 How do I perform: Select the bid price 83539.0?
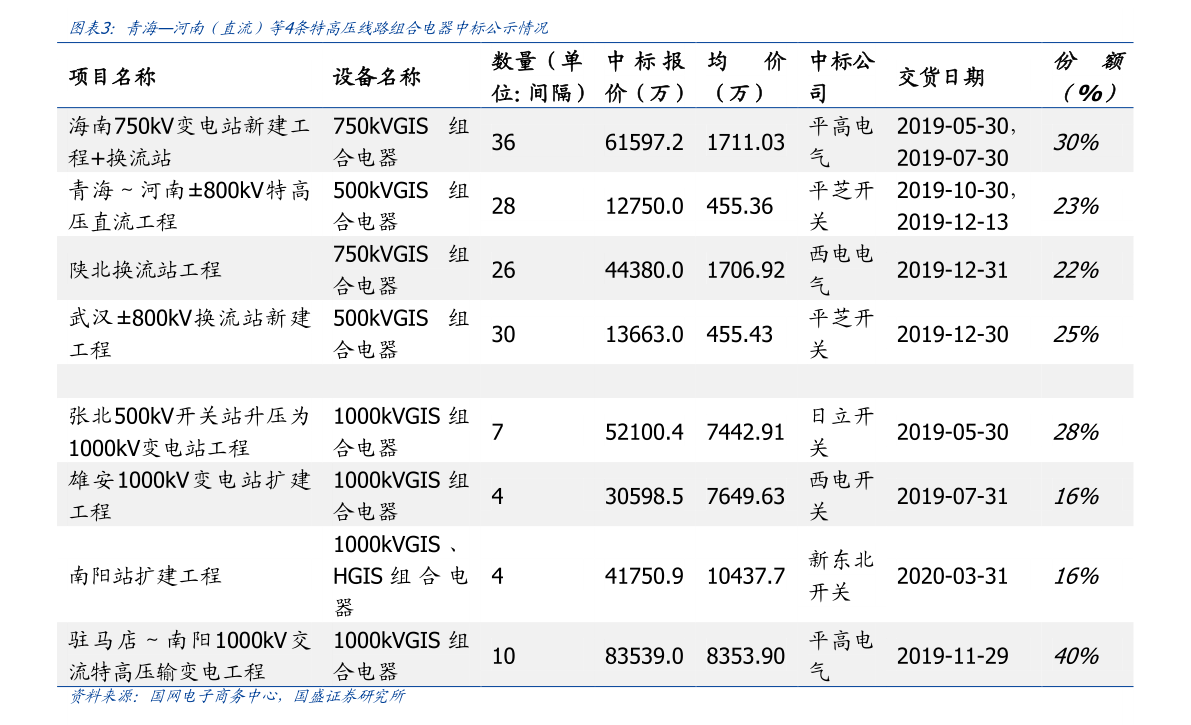[x=644, y=656]
